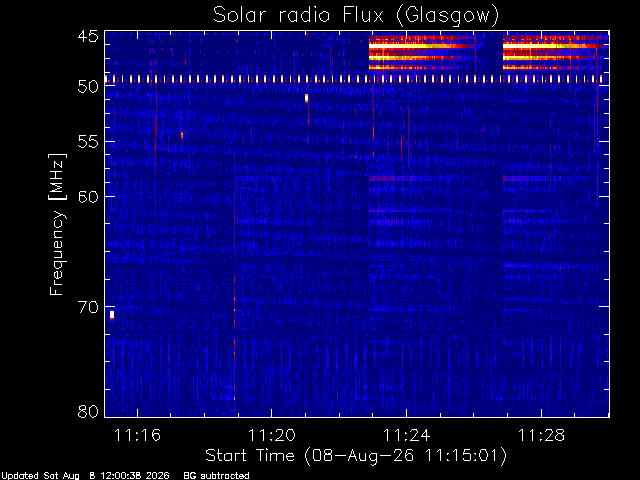Click the 50 MHz frequency label

[x=88, y=86]
